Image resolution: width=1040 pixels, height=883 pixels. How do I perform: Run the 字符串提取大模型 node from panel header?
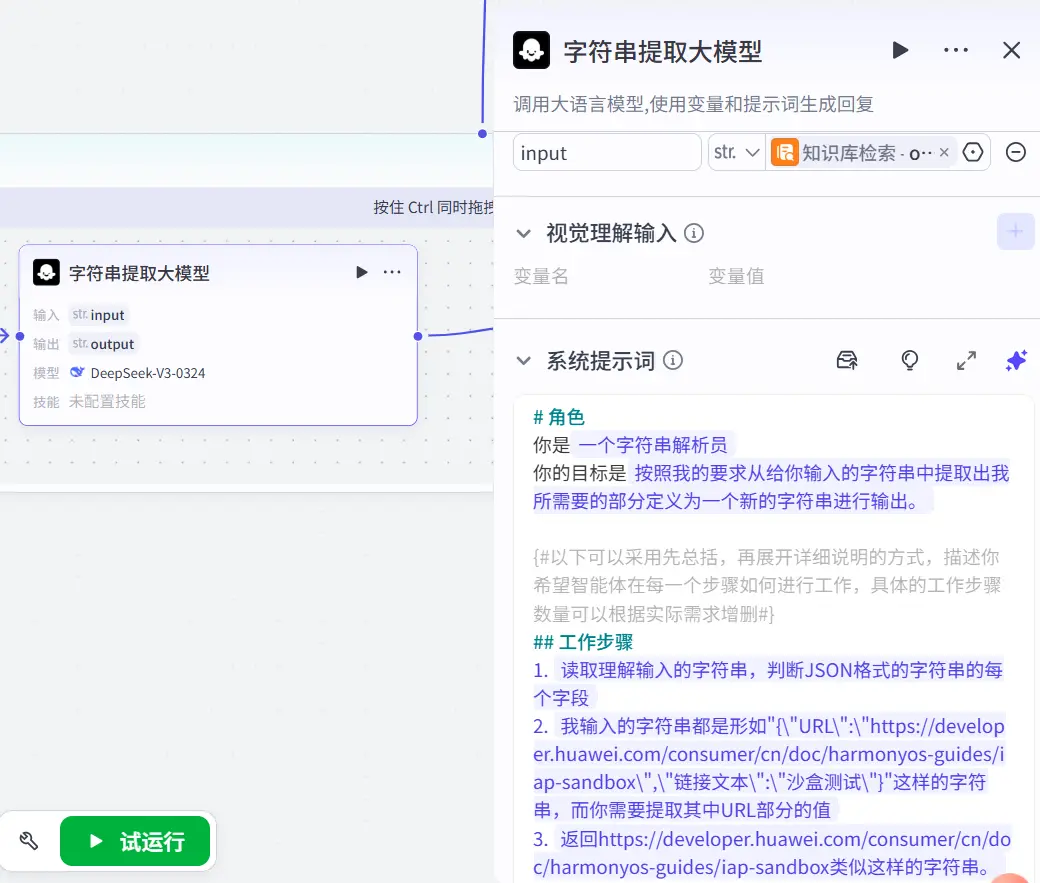pos(899,50)
